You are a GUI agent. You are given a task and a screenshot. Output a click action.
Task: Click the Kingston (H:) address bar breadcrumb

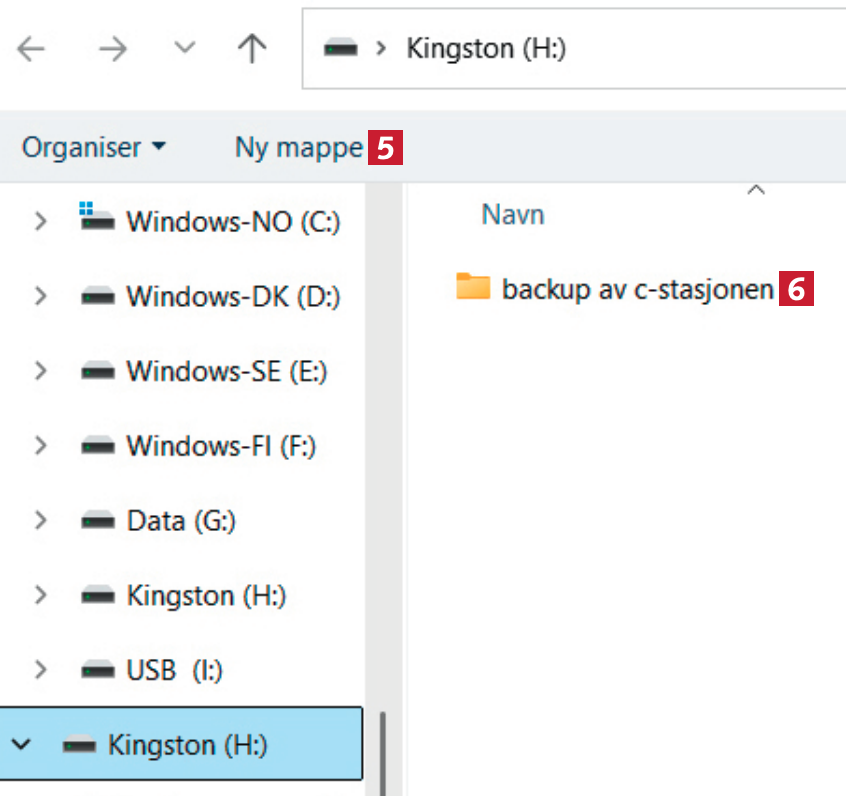pyautogui.click(x=486, y=49)
